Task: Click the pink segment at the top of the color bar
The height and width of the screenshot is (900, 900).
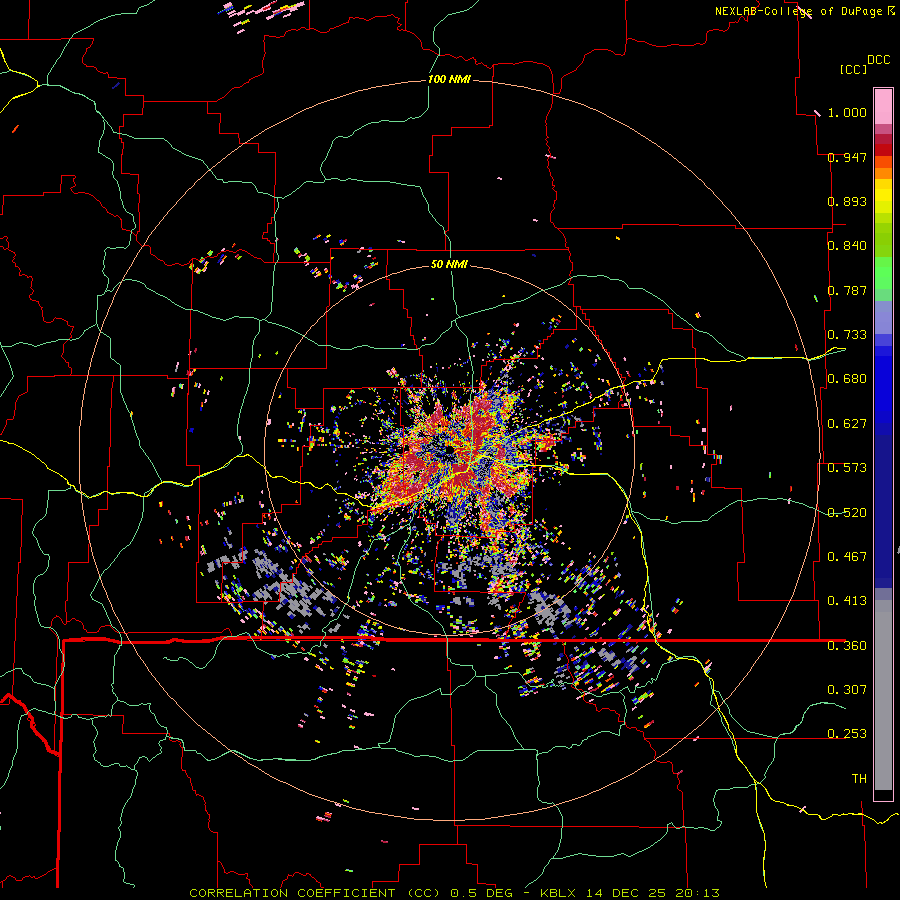Action: click(883, 106)
